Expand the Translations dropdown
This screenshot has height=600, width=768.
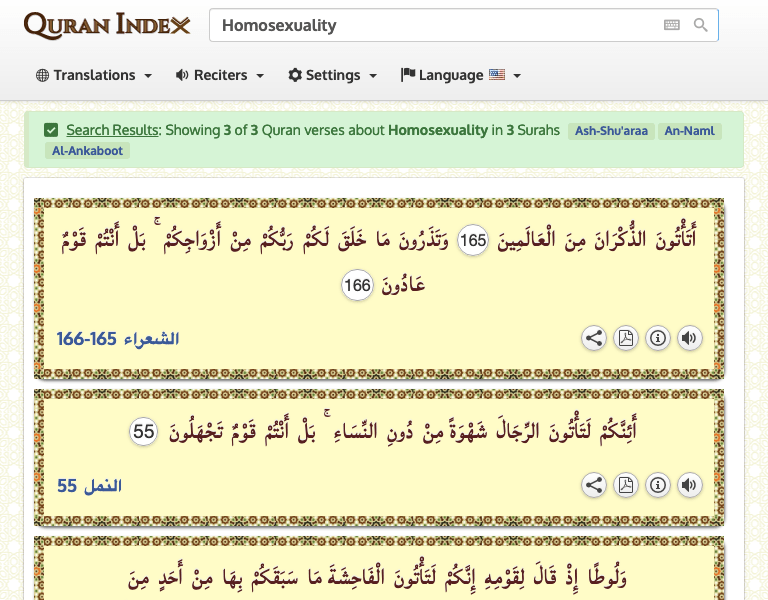pyautogui.click(x=94, y=75)
